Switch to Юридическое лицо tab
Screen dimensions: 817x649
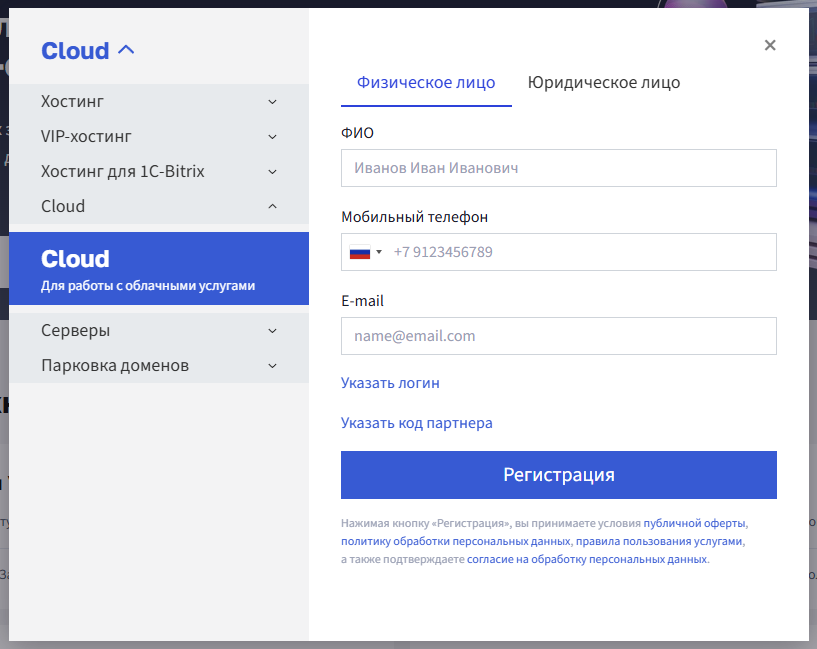point(603,83)
